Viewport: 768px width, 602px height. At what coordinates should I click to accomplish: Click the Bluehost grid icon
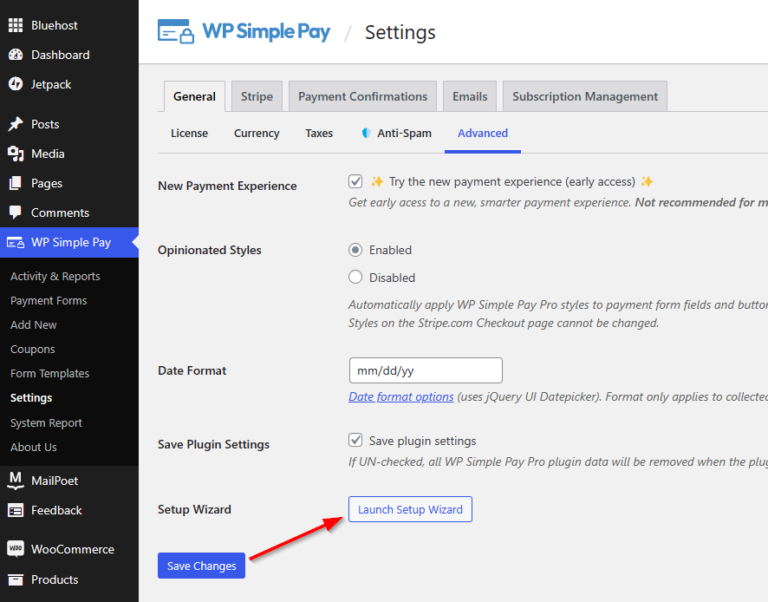click(15, 25)
